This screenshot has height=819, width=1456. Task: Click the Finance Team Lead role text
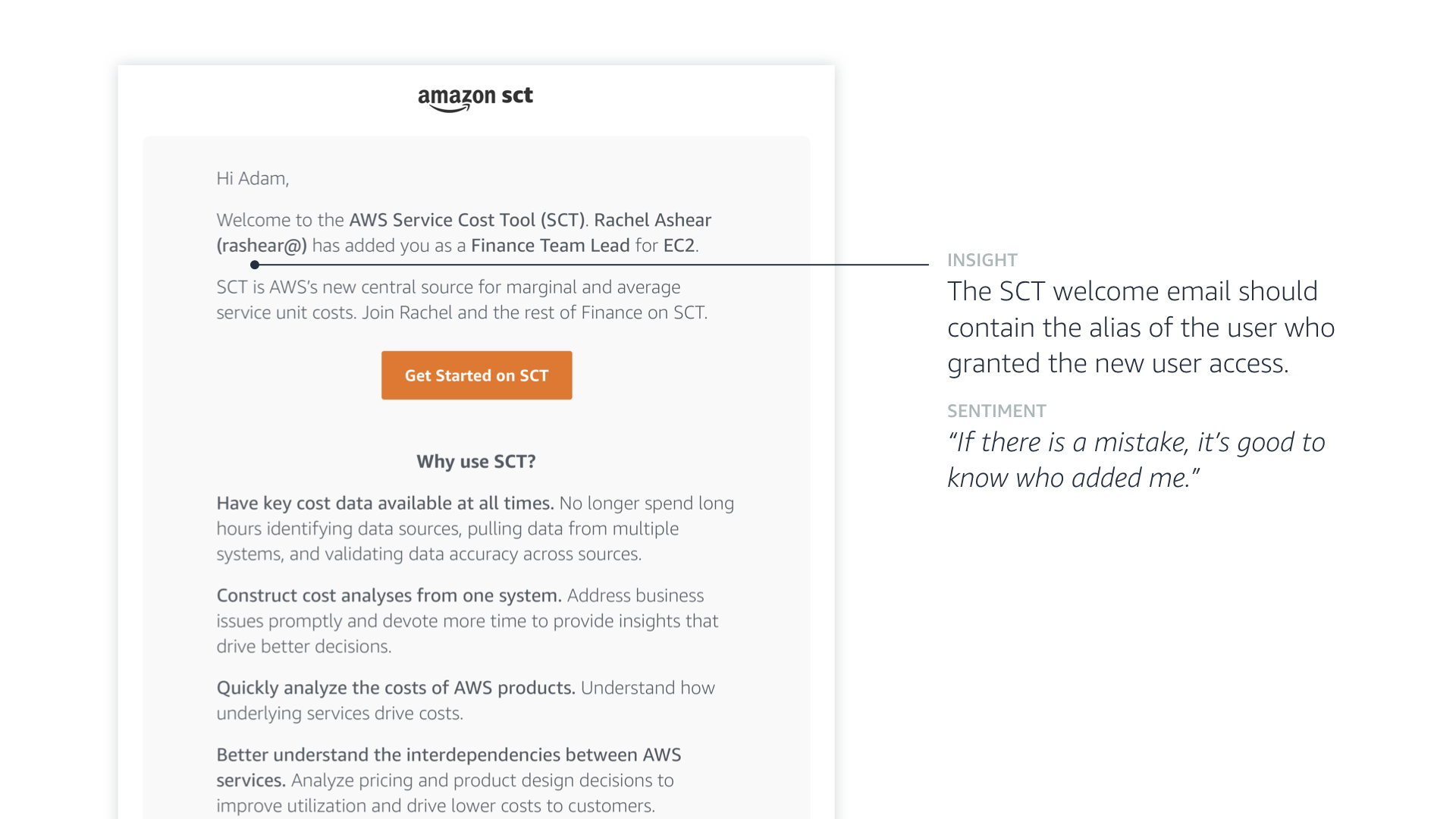pyautogui.click(x=550, y=246)
